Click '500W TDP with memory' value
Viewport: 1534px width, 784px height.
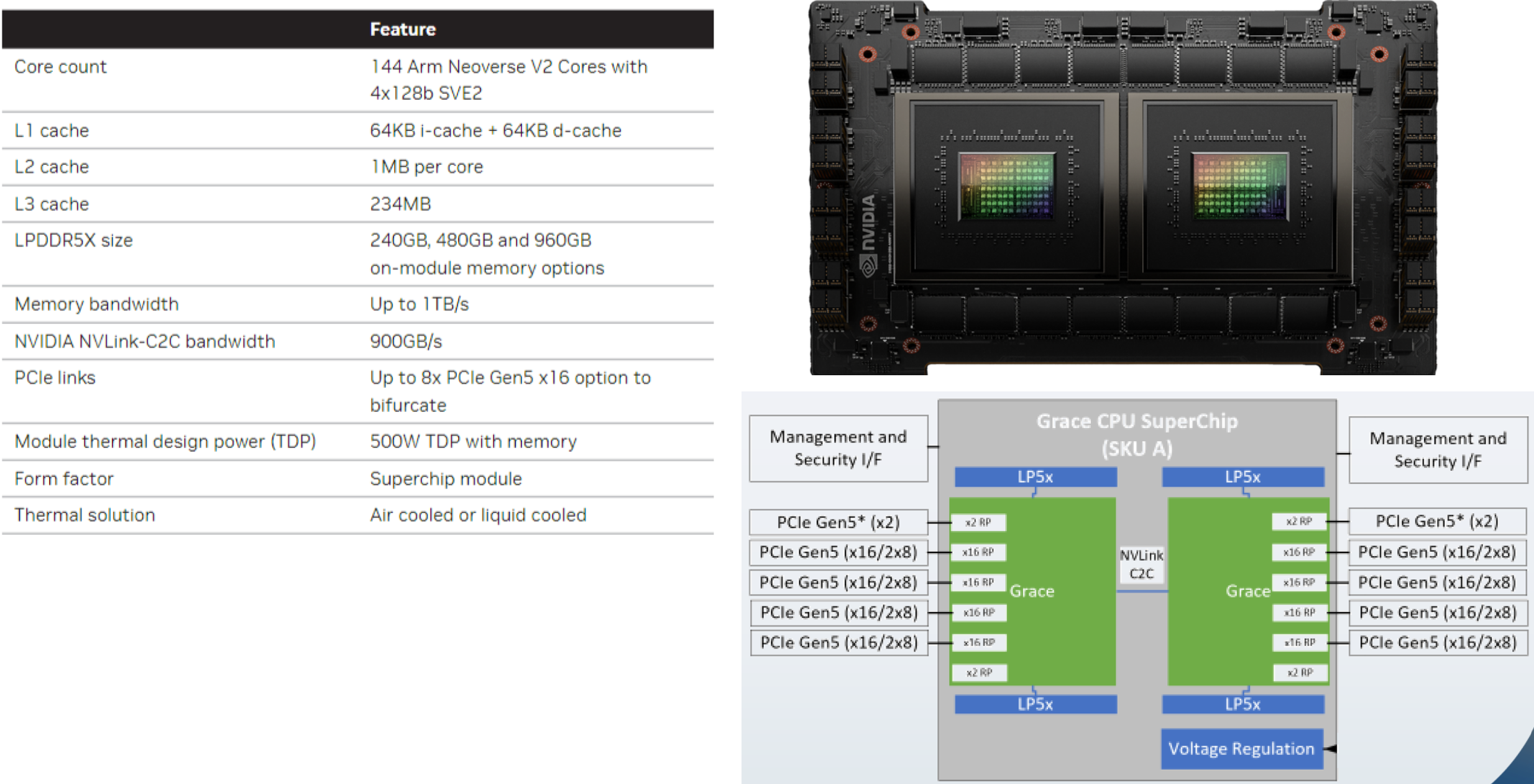coord(474,442)
